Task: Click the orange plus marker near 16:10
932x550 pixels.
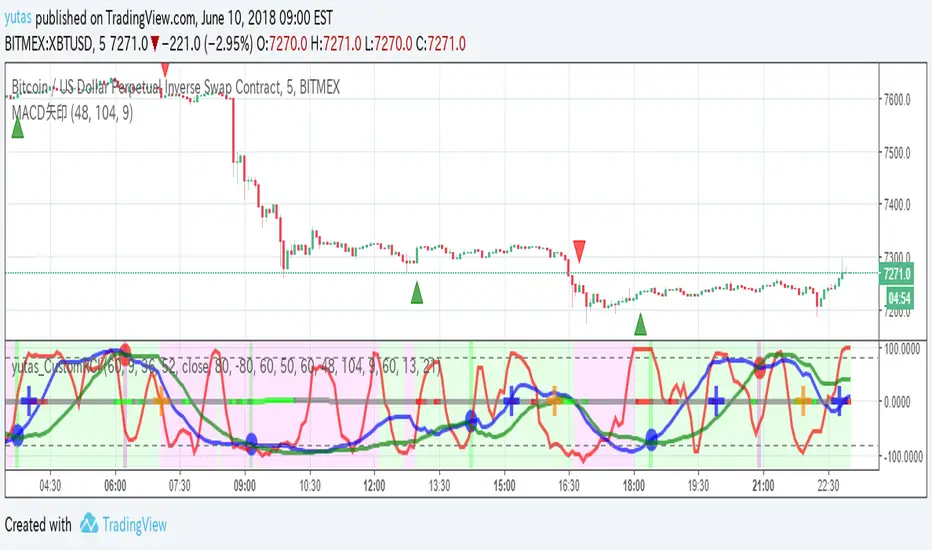Action: 554,401
